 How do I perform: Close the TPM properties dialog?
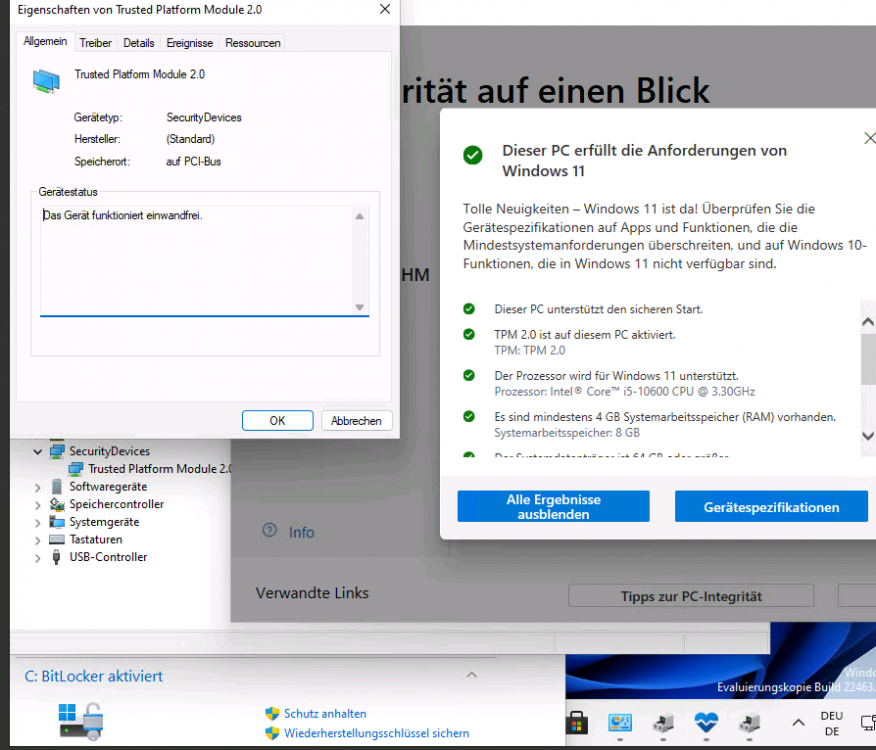[x=385, y=10]
